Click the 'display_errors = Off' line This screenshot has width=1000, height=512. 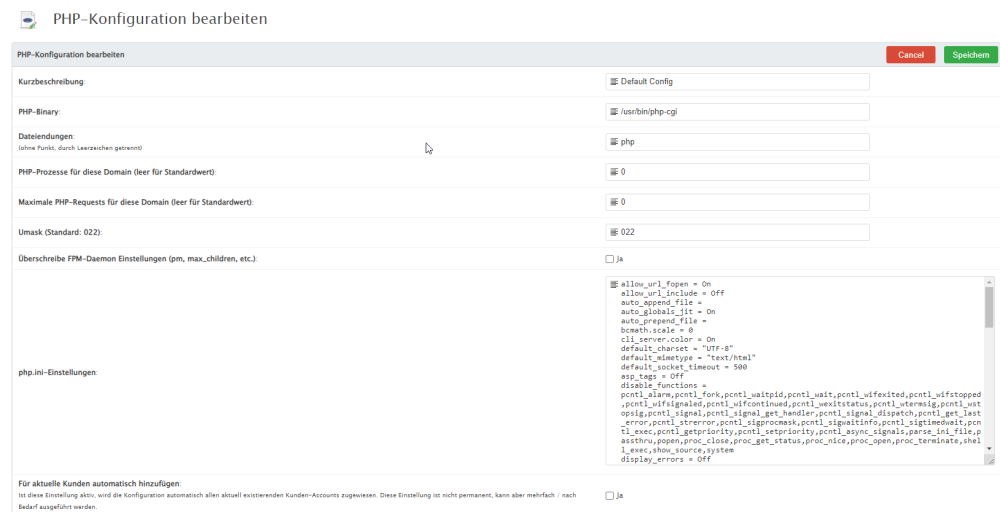pos(666,459)
